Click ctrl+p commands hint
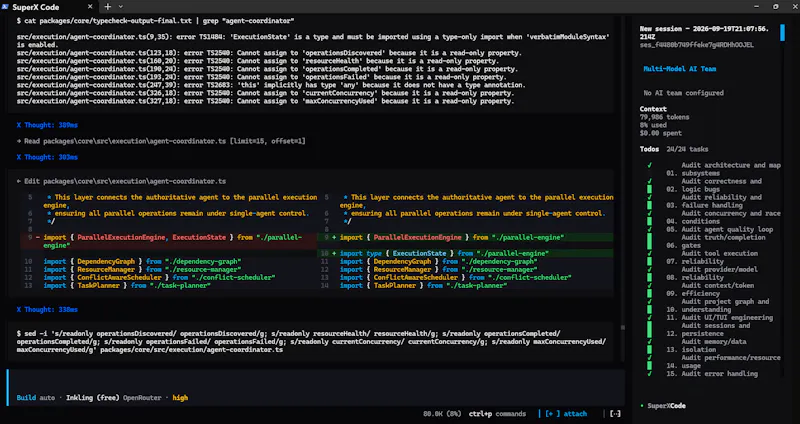The image size is (800, 424). [x=497, y=414]
